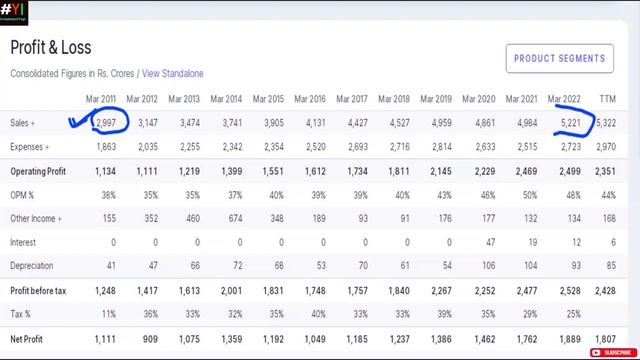This screenshot has height=360, width=640.
Task: Select the Mar 2011 column header
Action: 101,99
